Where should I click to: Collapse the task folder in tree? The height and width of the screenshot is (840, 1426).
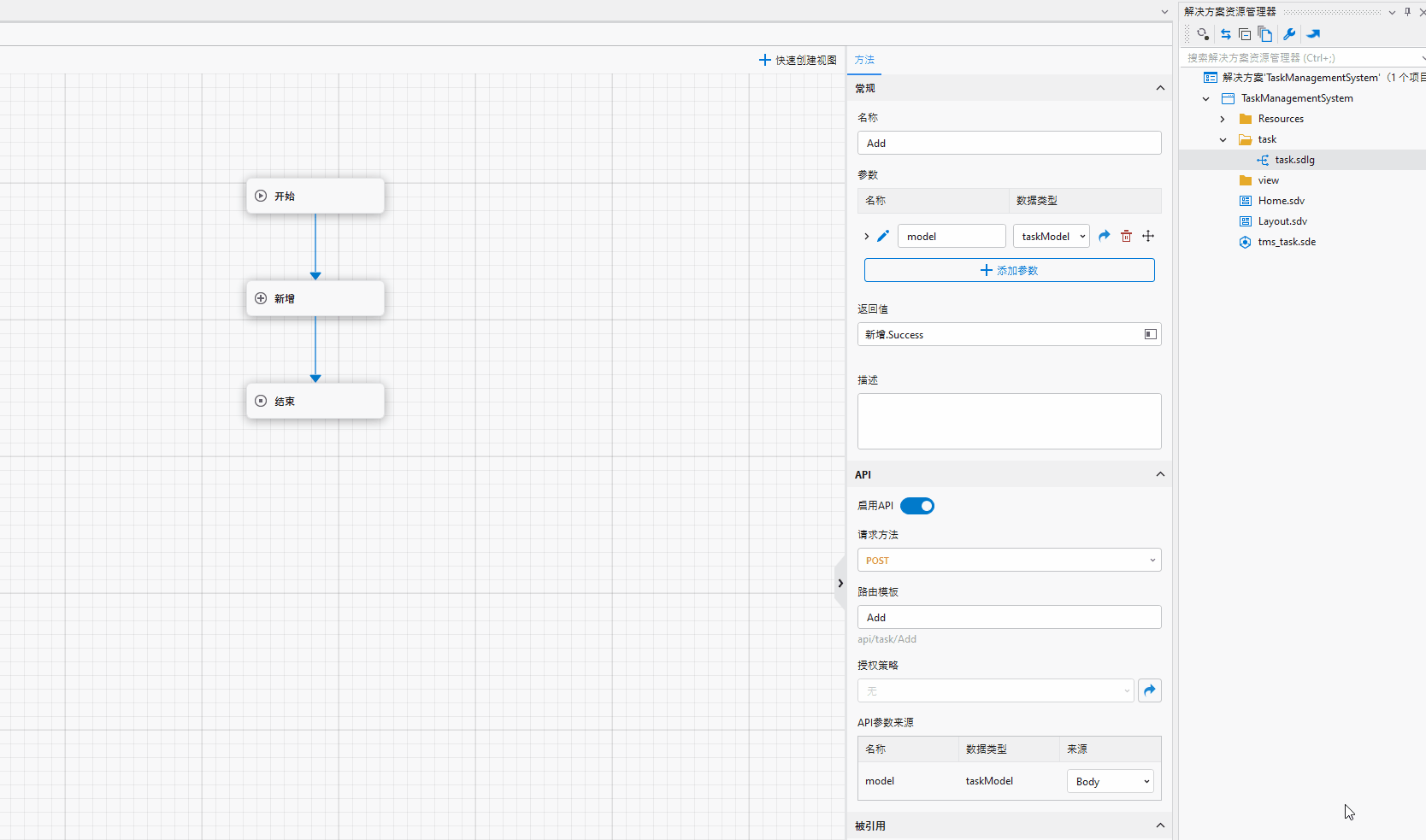tap(1223, 139)
